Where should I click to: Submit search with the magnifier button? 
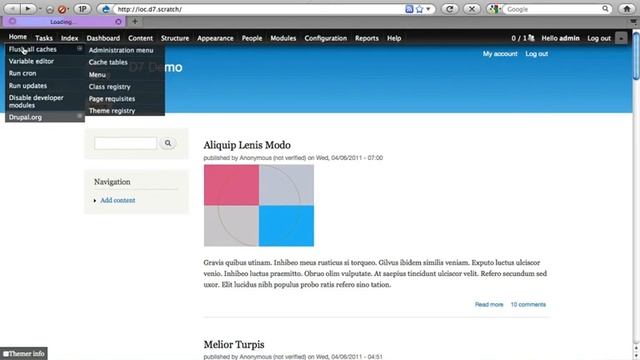click(168, 143)
